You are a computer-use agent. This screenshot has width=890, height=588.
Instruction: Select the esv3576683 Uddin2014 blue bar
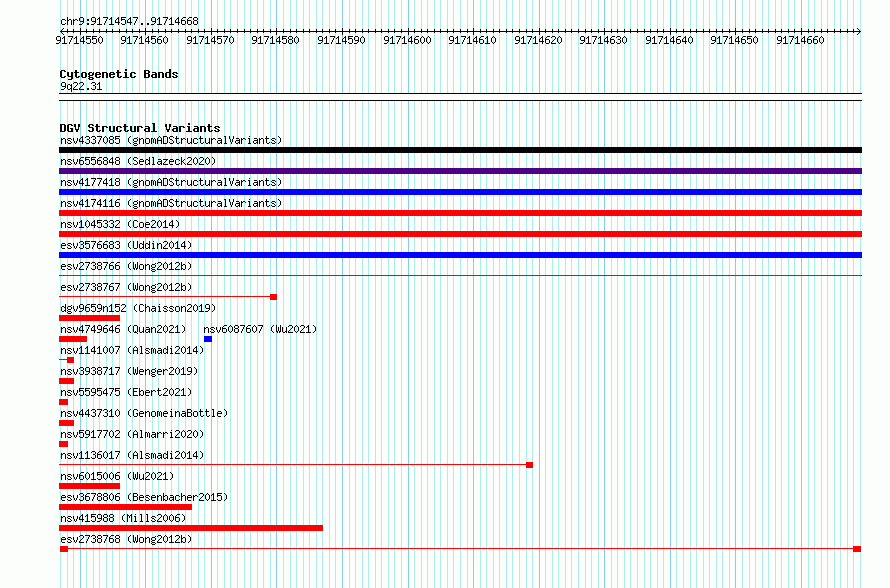(x=460, y=255)
